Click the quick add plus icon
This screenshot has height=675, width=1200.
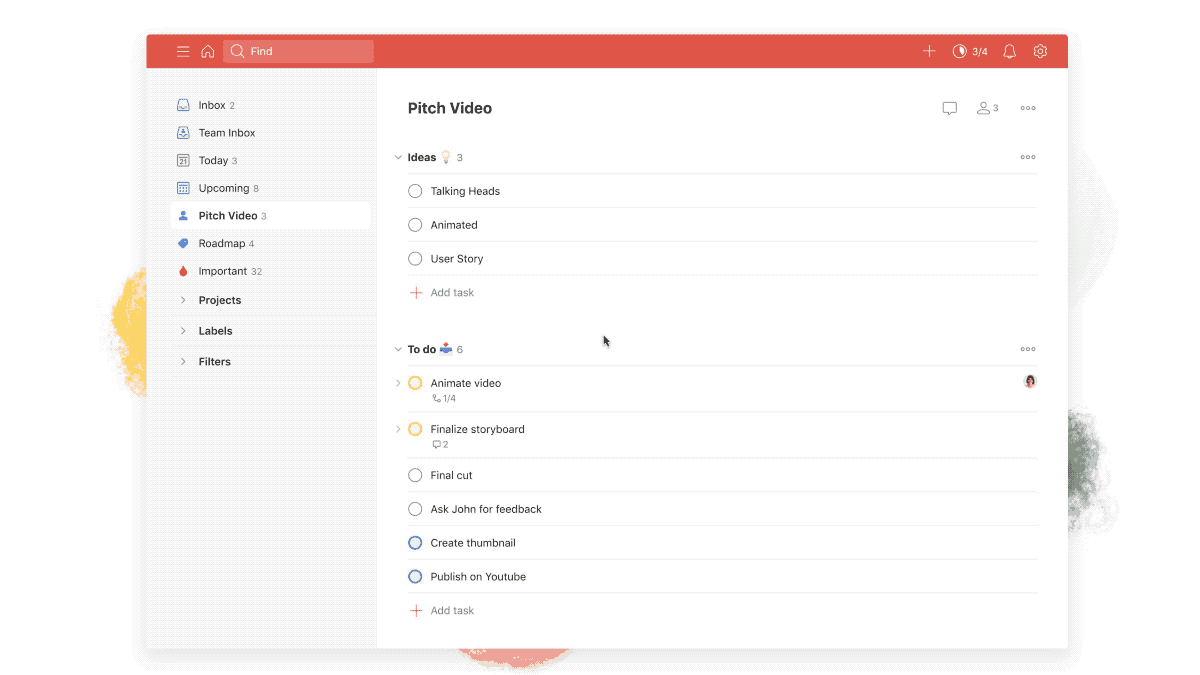[929, 51]
